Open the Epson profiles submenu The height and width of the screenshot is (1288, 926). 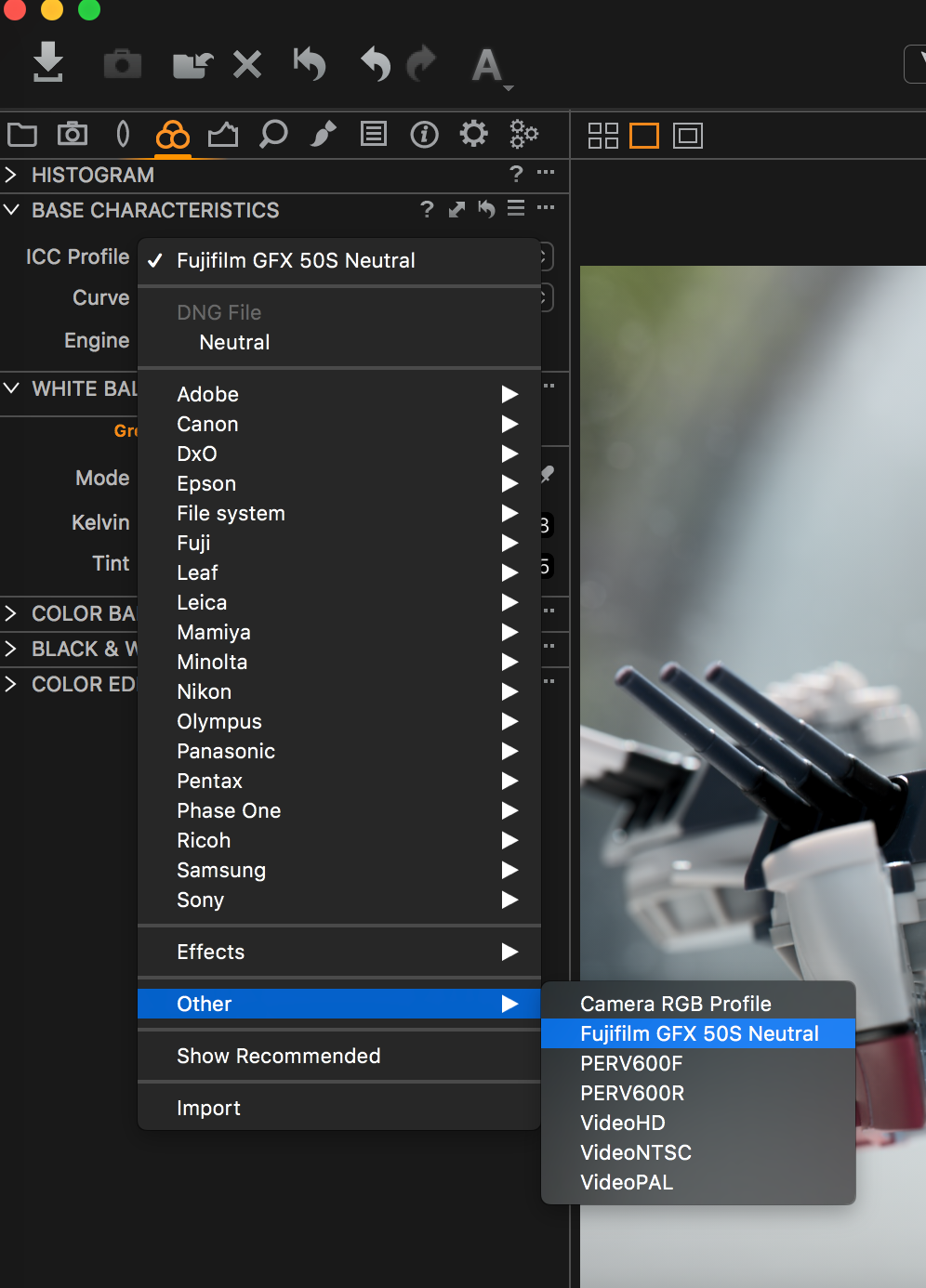[x=339, y=483]
